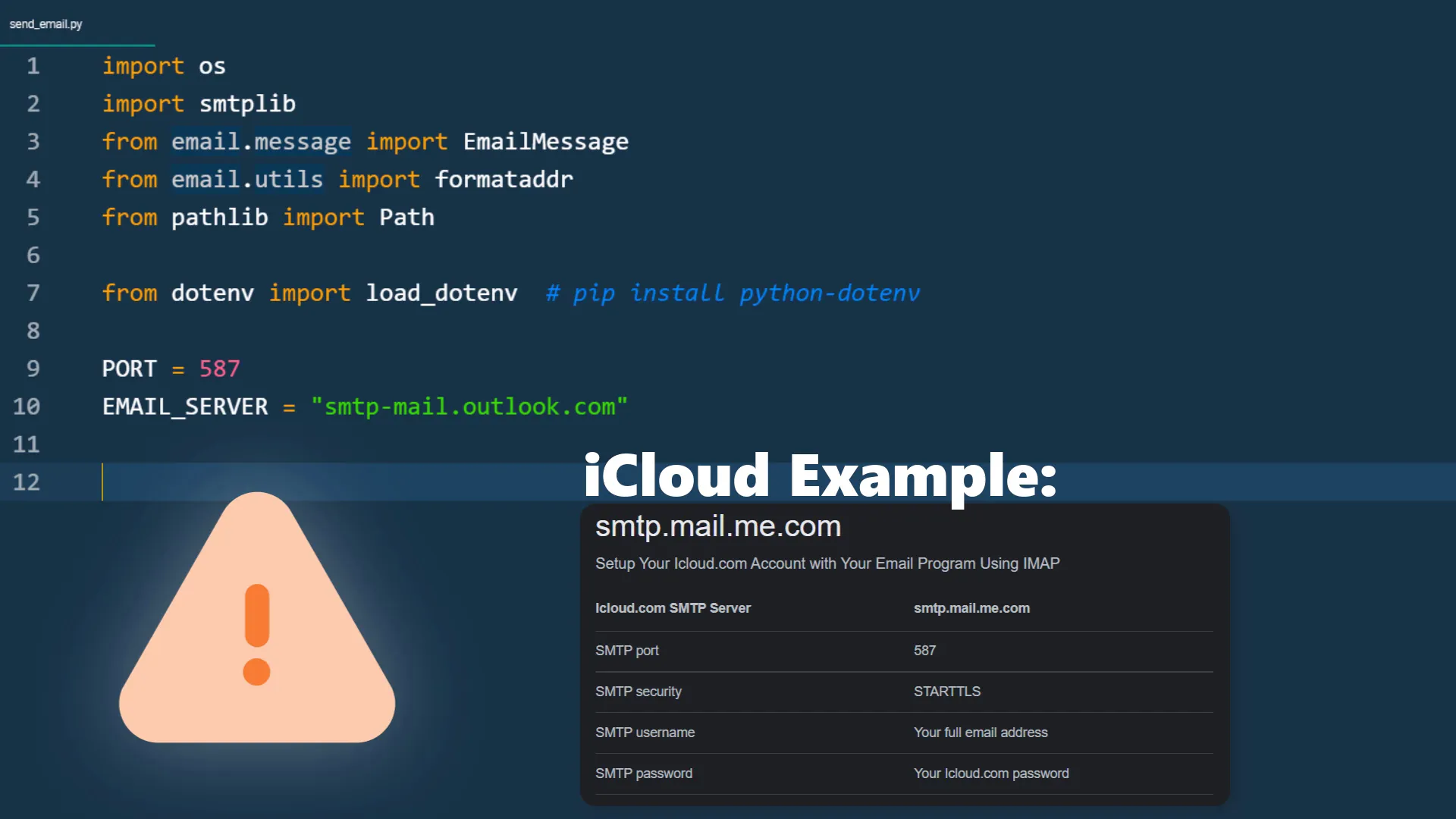Click the STARTTLS security value
The image size is (1456, 819).
(x=946, y=691)
